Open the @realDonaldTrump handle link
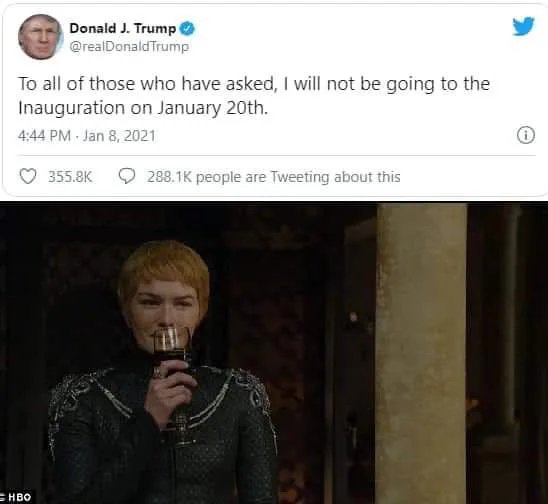Image resolution: width=548 pixels, height=504 pixels. pyautogui.click(x=130, y=46)
